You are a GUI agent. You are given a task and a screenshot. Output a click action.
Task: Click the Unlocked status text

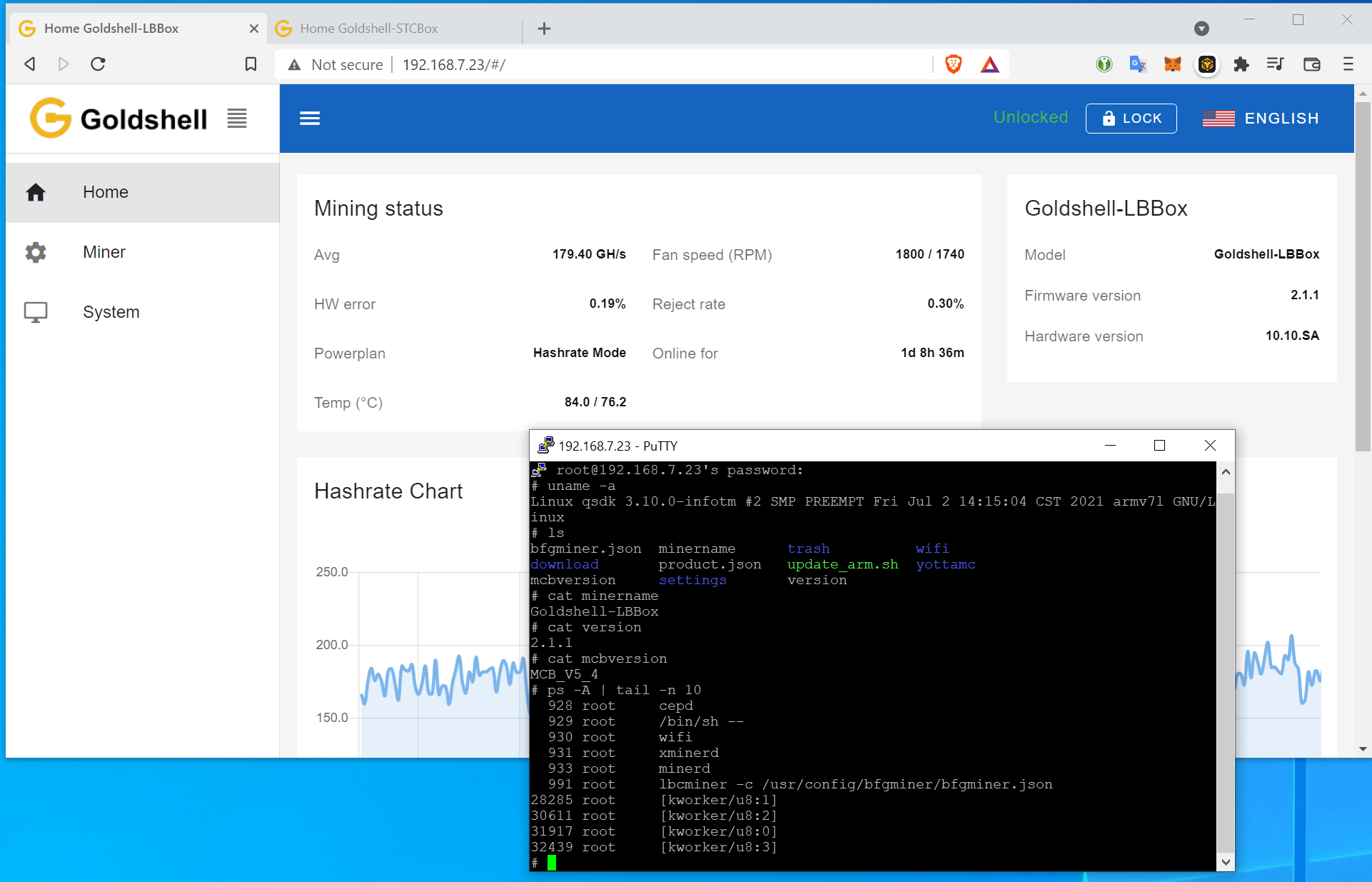[x=1031, y=117]
